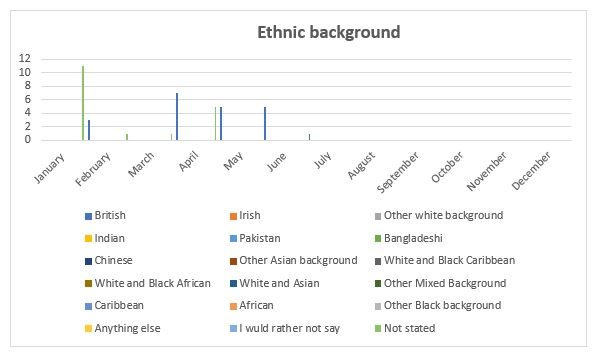This screenshot has height=362, width=598.
Task: Select the blue bar at May
Action: click(265, 124)
